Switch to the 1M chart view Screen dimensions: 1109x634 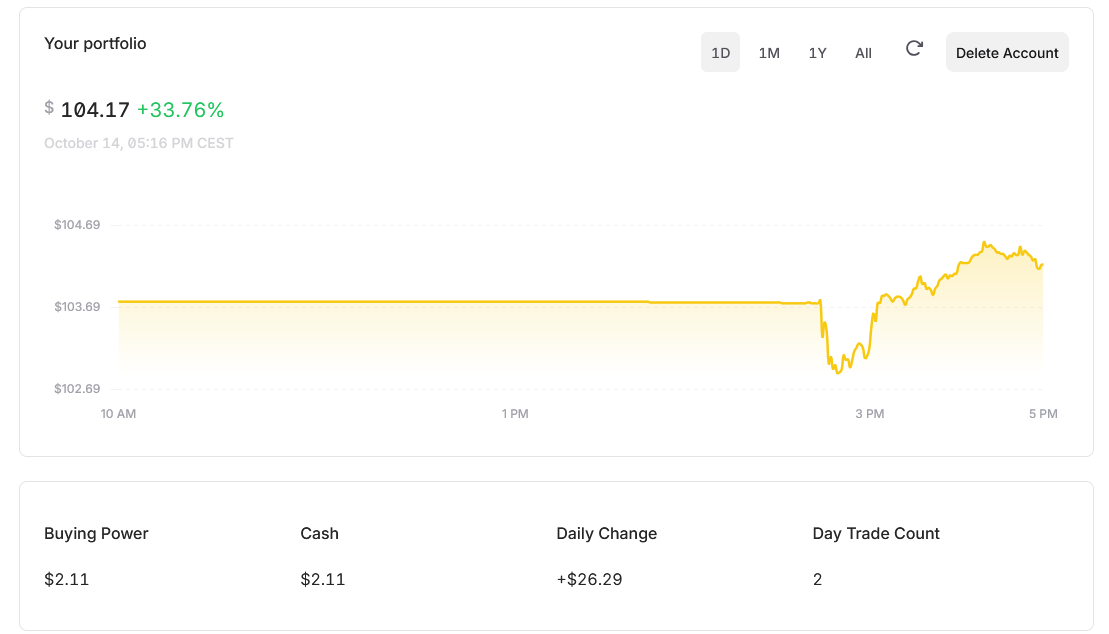point(769,52)
